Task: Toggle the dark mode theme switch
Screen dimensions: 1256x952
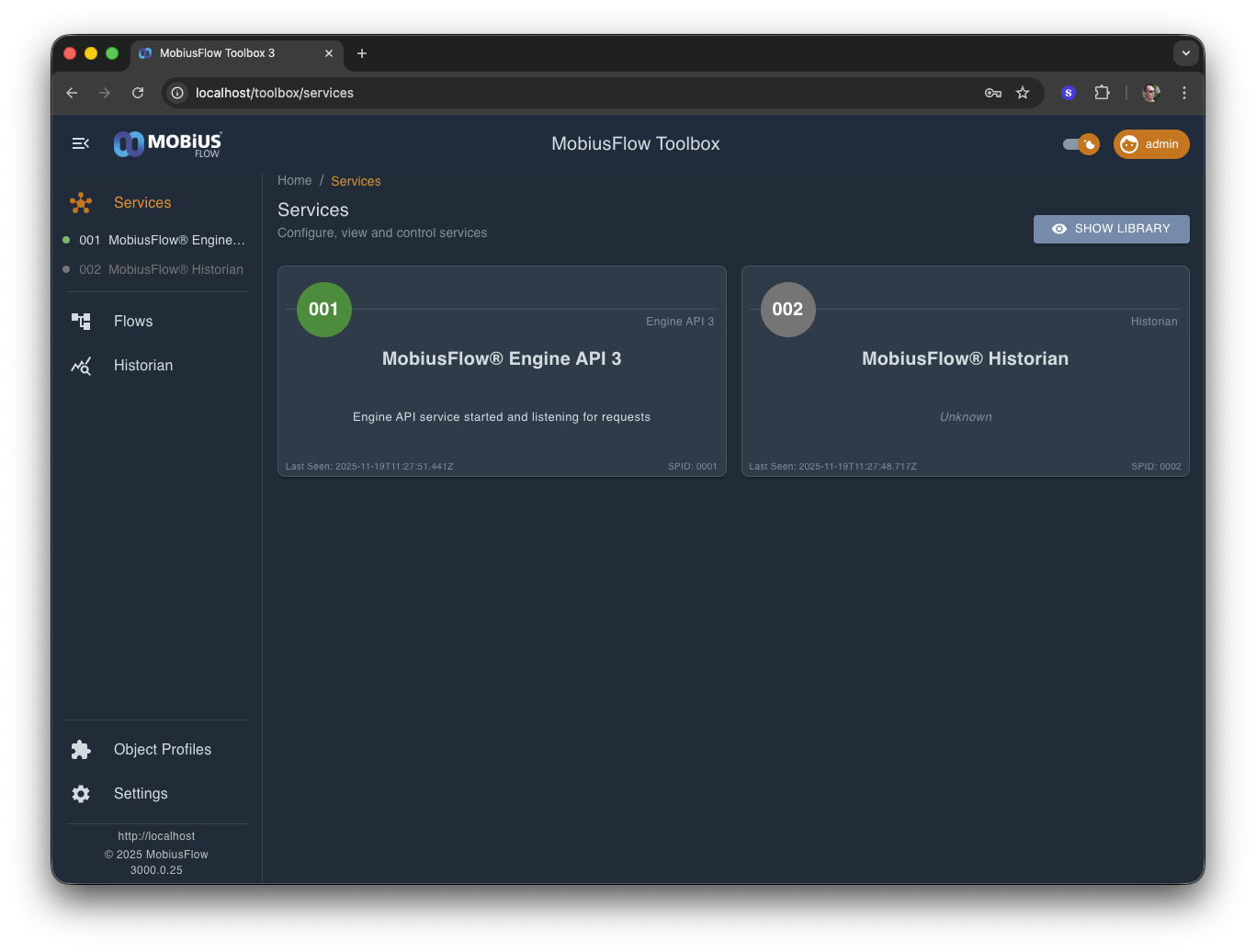Action: coord(1081,144)
